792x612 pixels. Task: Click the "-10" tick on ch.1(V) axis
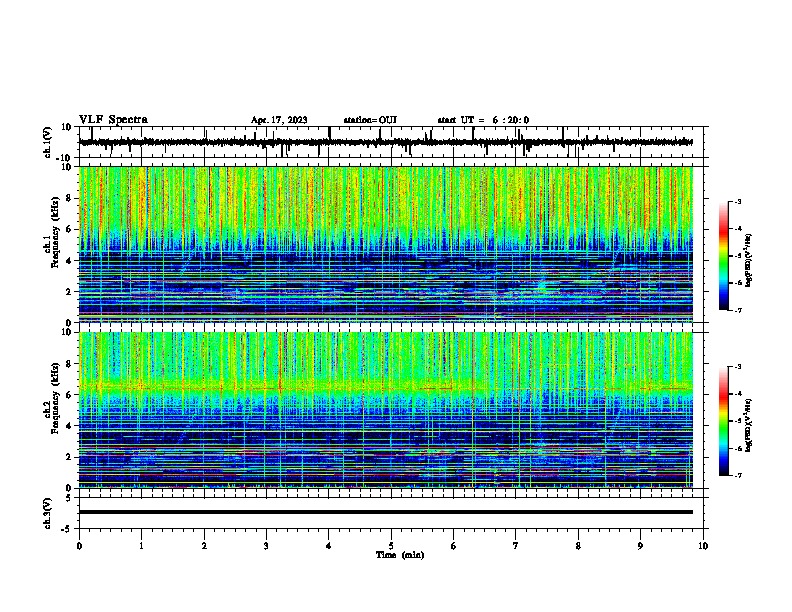65,158
